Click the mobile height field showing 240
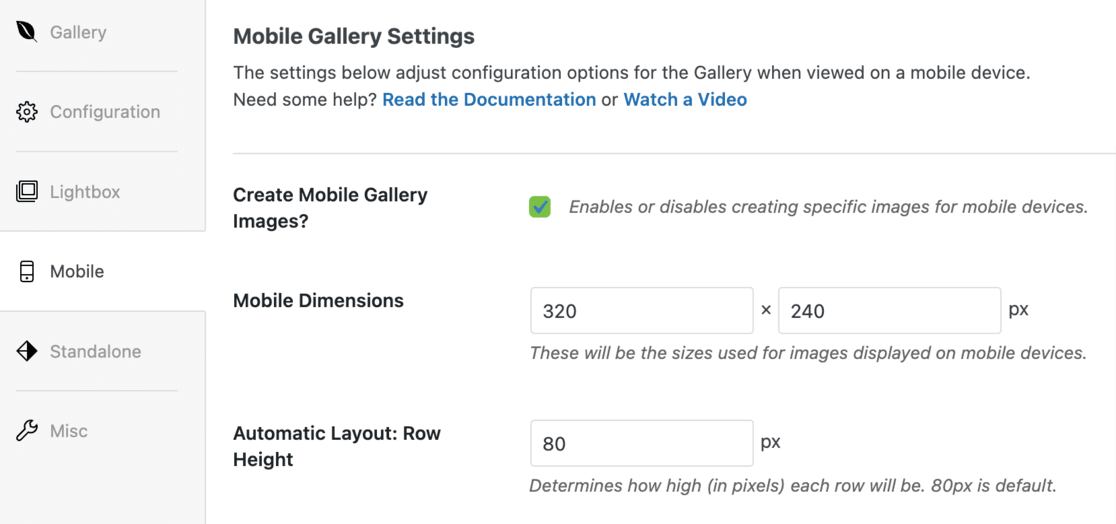Screen dimensions: 1116x524 [x=889, y=311]
